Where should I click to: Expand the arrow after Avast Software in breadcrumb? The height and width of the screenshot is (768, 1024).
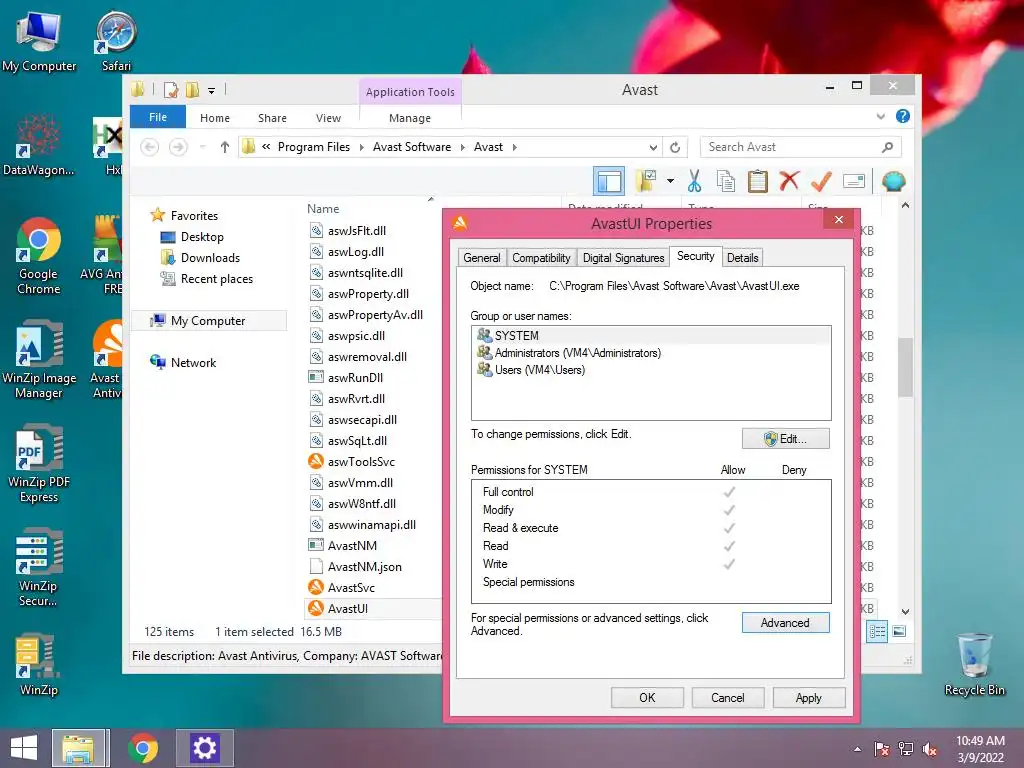(462, 147)
